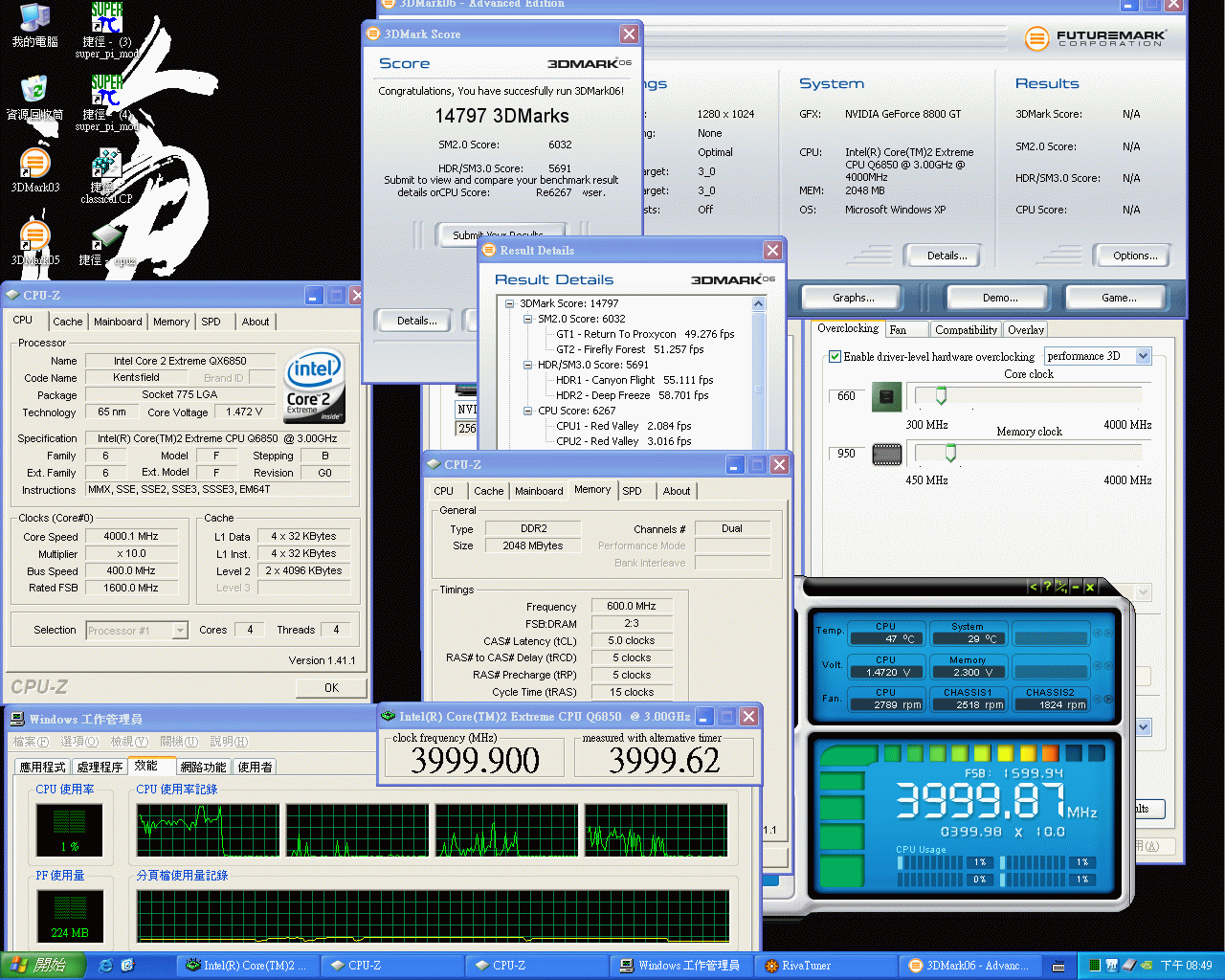This screenshot has width=1225, height=980.
Task: Click the taskbar clock showing 08:49
Action: (x=1187, y=966)
